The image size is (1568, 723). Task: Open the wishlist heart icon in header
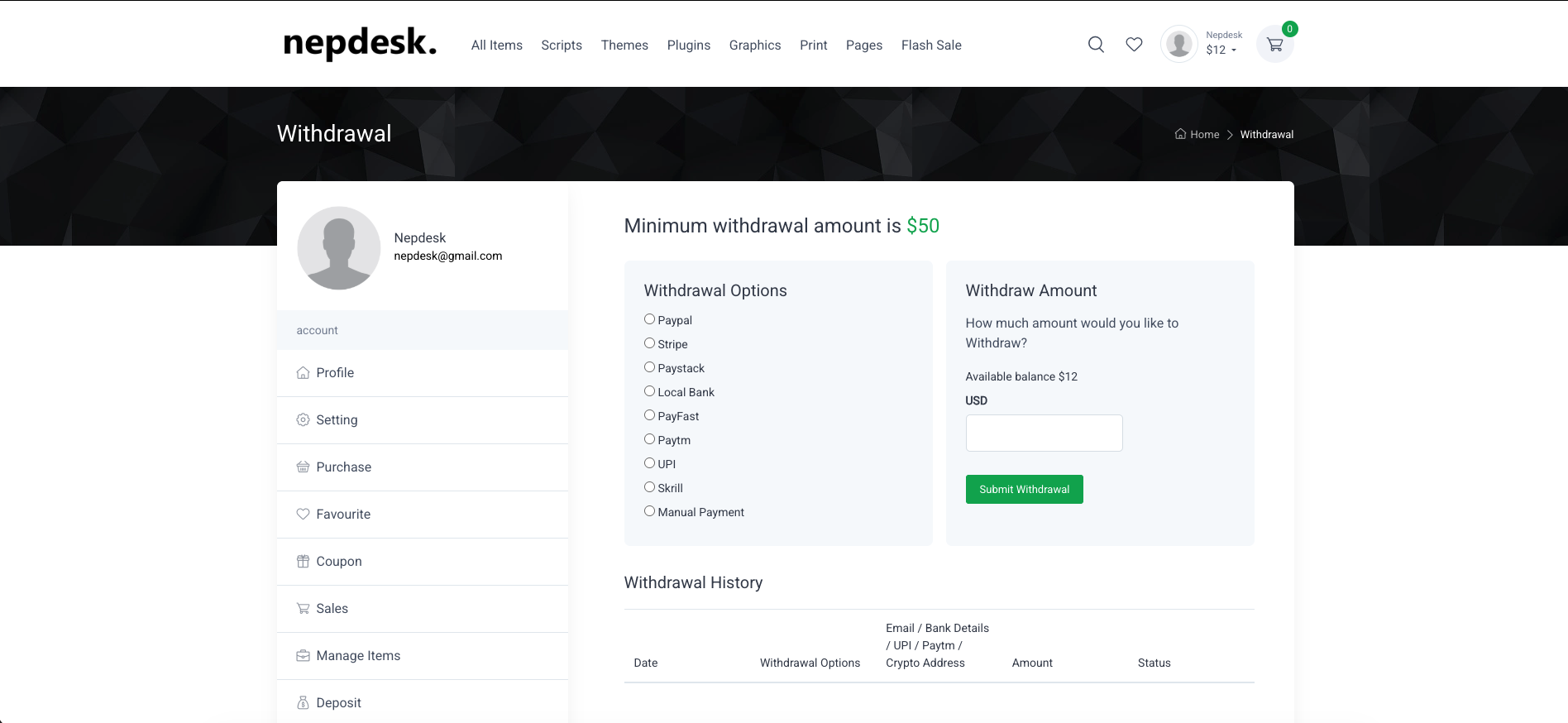click(x=1134, y=45)
